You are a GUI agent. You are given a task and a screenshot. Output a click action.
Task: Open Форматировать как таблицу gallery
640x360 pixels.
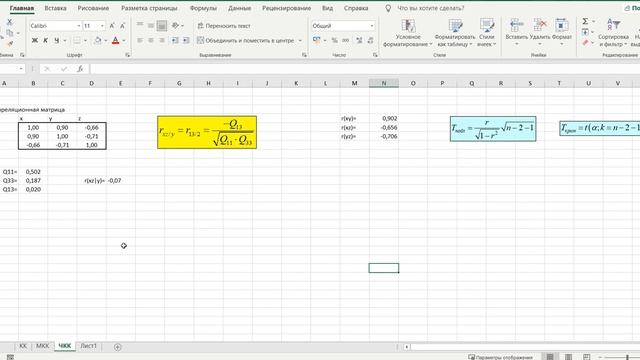click(455, 33)
